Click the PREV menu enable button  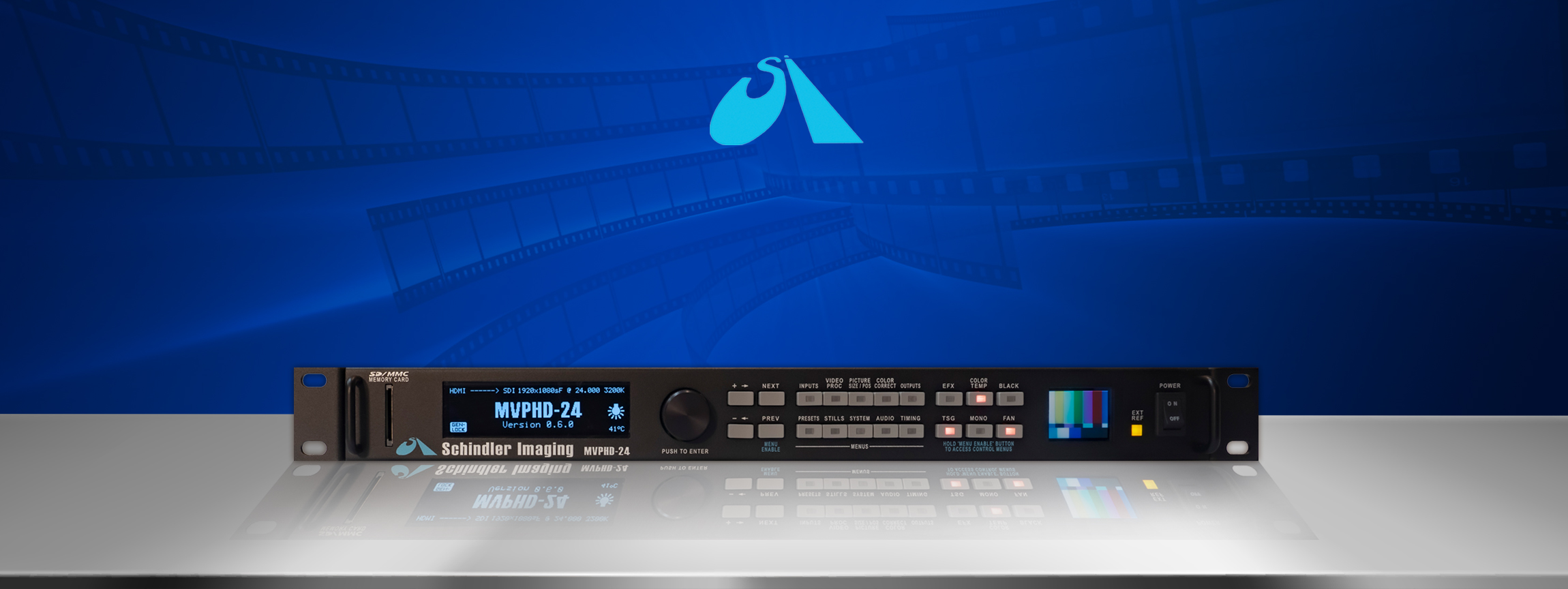tap(771, 431)
